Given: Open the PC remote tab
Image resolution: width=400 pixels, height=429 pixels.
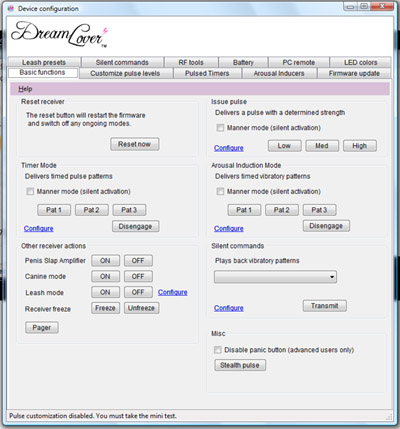Looking at the screenshot, I should click(299, 62).
